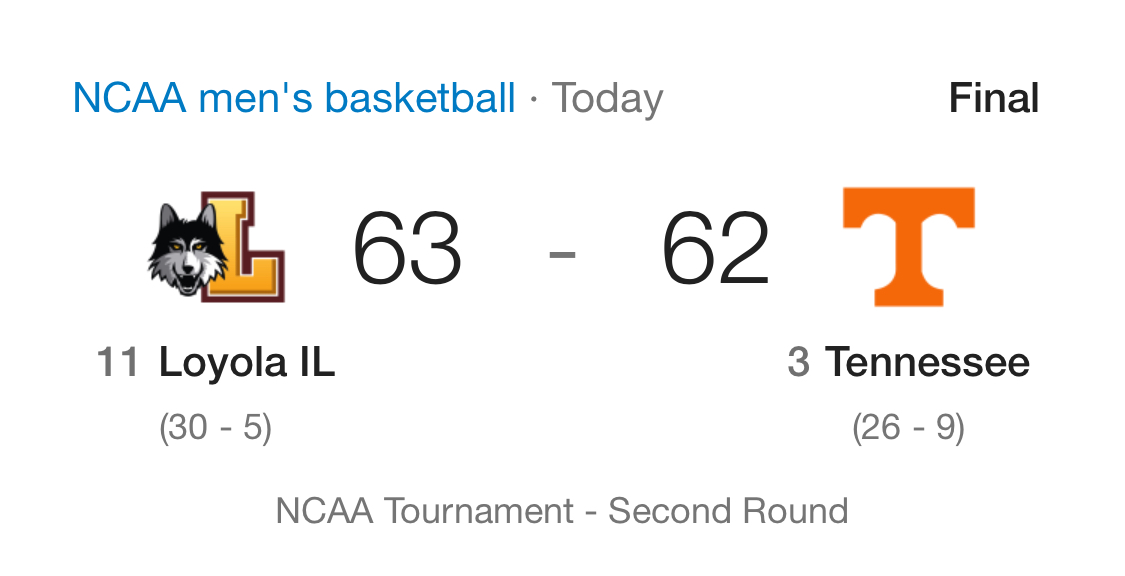Screen dimensions: 1125x576
Task: Click the Today date label
Action: point(607,99)
